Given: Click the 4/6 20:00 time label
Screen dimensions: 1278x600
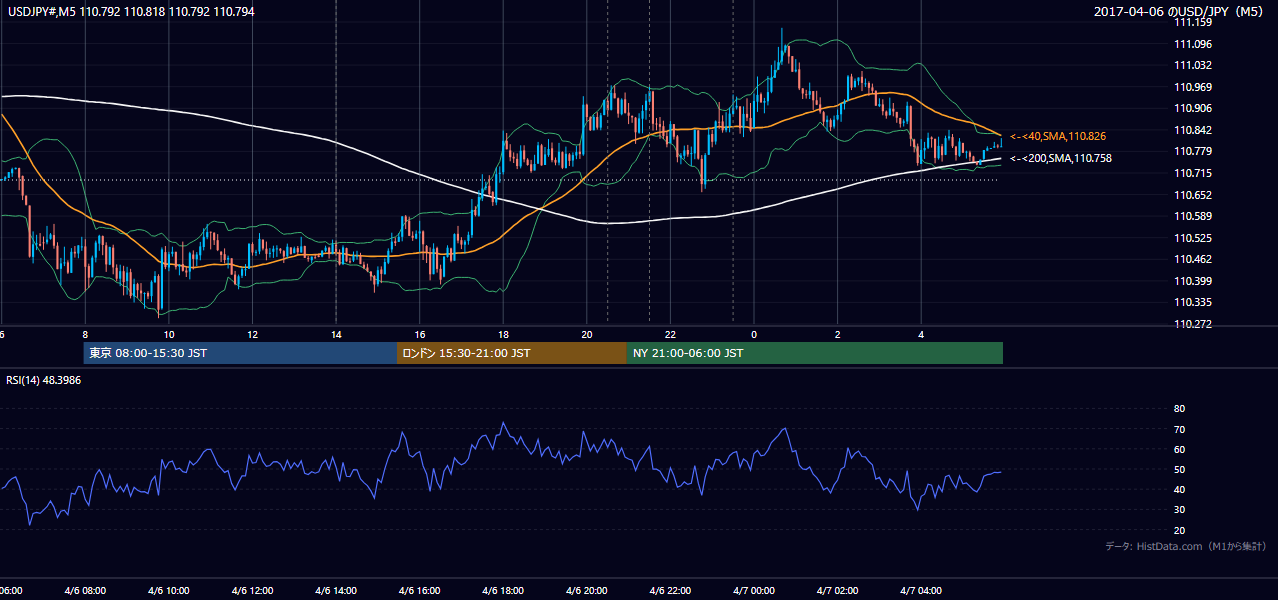Looking at the screenshot, I should pos(586,591).
